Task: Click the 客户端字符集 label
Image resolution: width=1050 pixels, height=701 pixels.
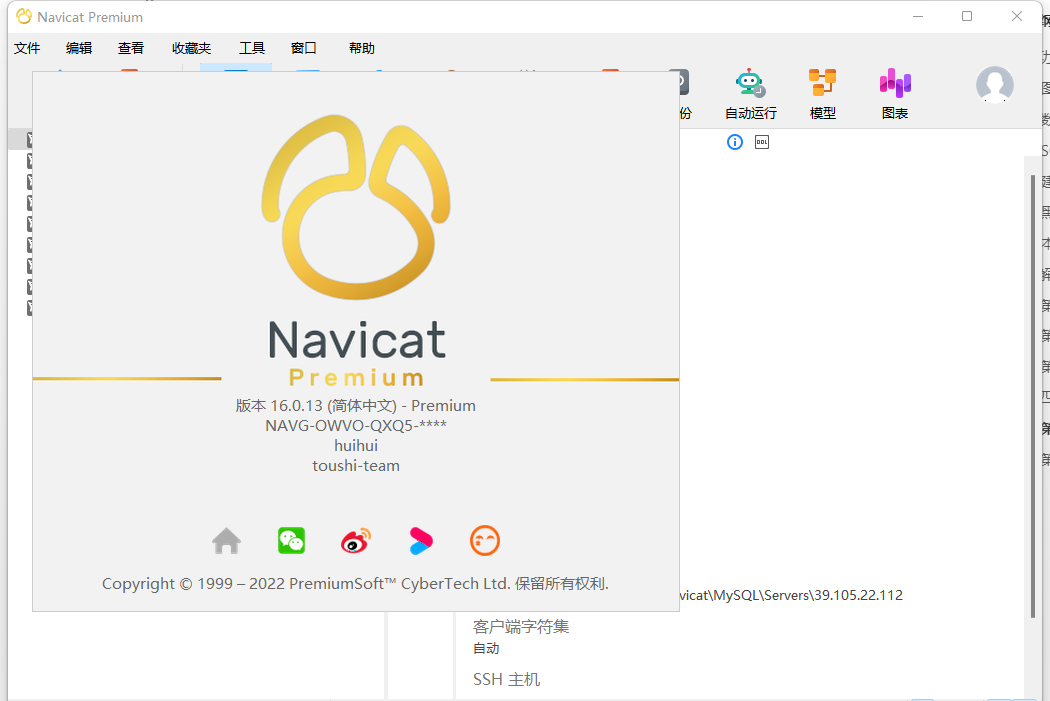Action: pos(521,627)
